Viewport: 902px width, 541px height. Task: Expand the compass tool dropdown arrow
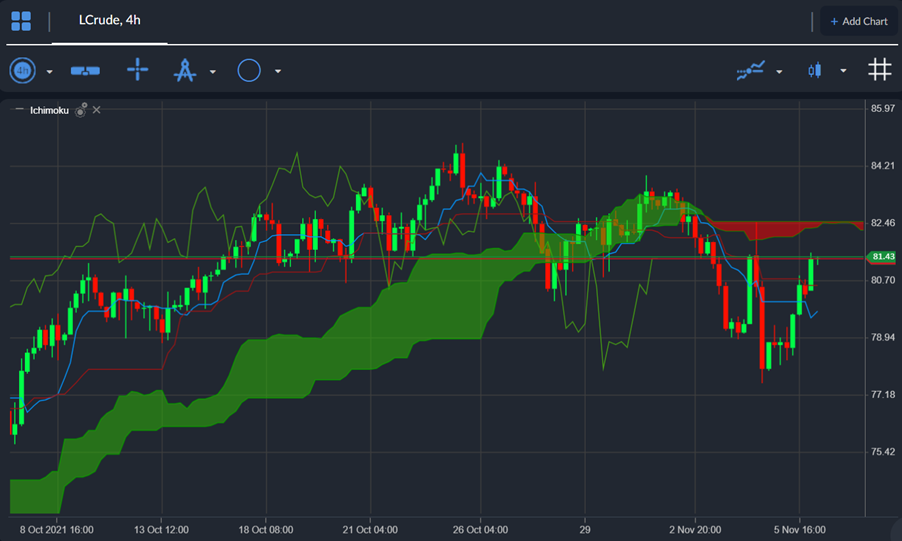click(x=213, y=71)
